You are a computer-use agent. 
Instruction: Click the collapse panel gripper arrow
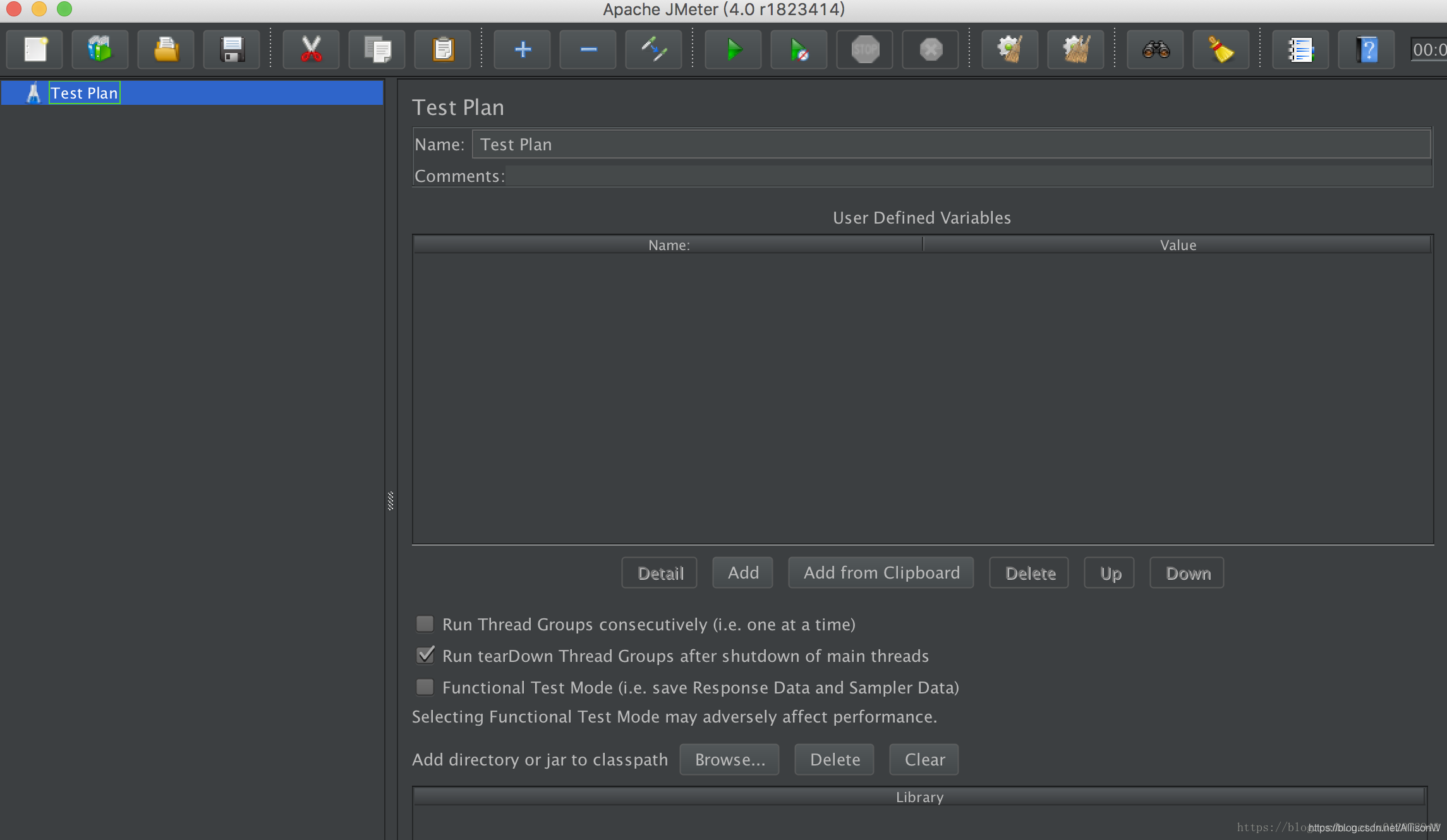390,500
